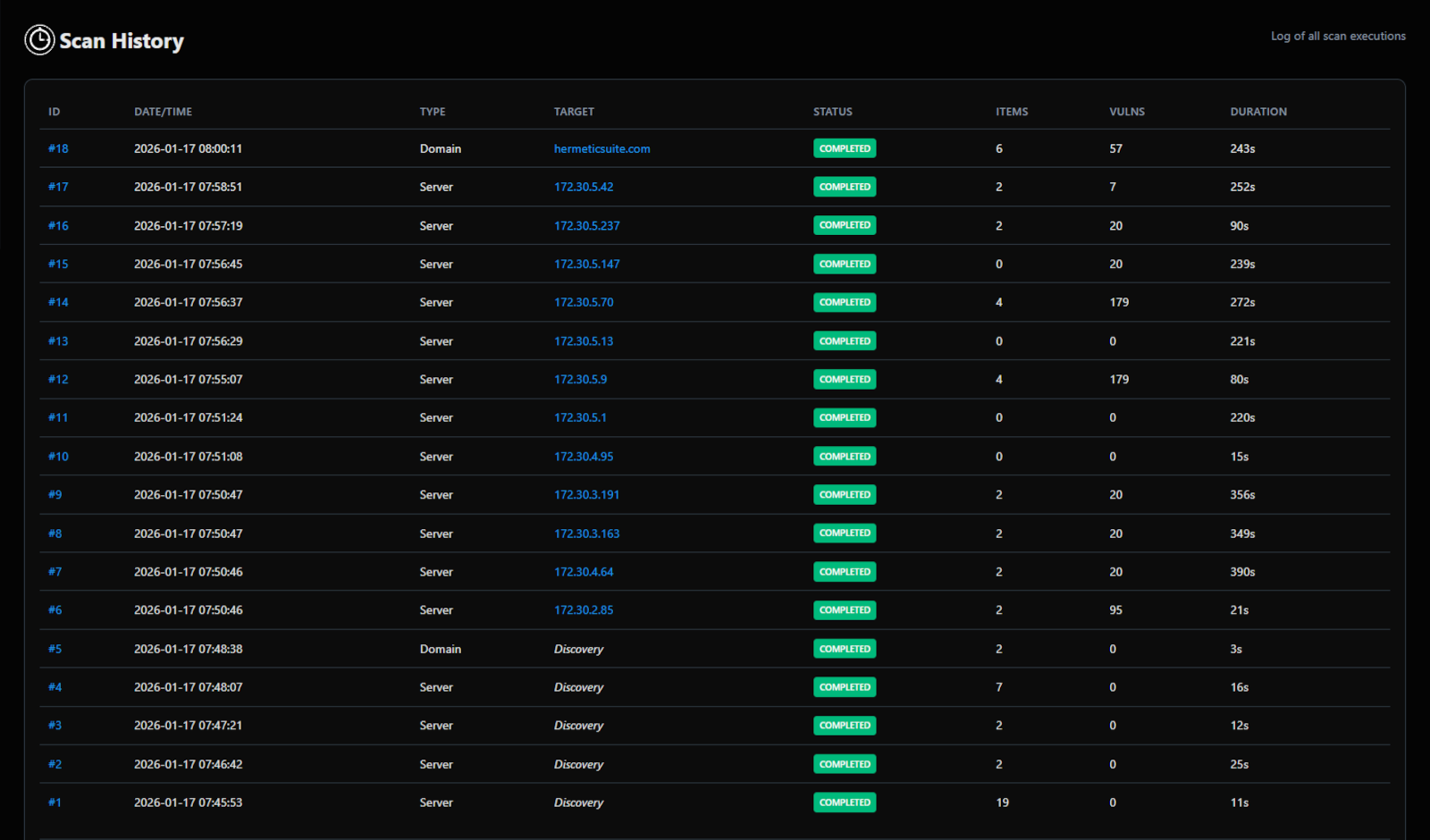Viewport: 1430px width, 840px height.
Task: Open target 172.30.4.95 link
Action: [583, 457]
